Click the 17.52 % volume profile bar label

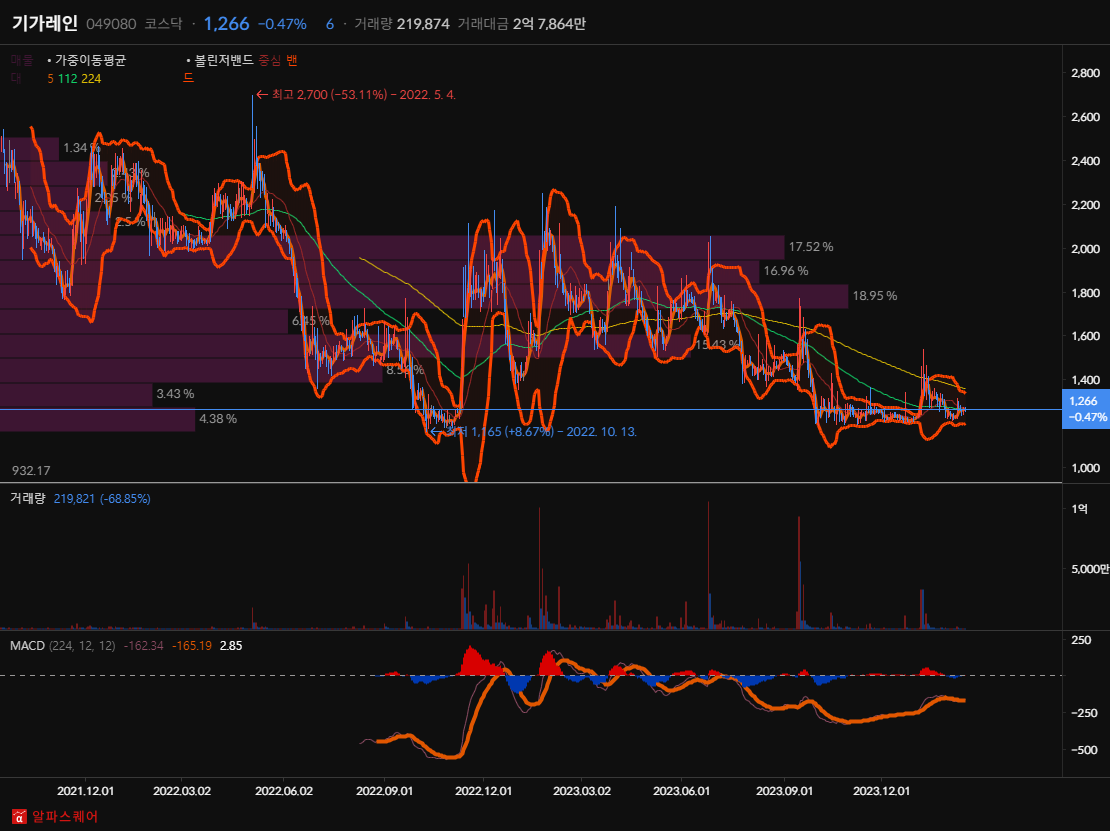(x=810, y=246)
